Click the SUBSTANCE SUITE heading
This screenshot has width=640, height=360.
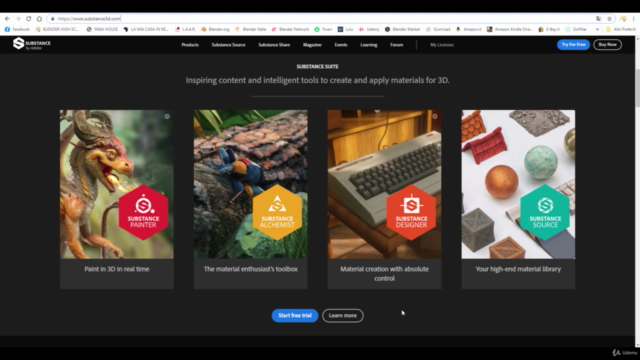tap(317, 67)
